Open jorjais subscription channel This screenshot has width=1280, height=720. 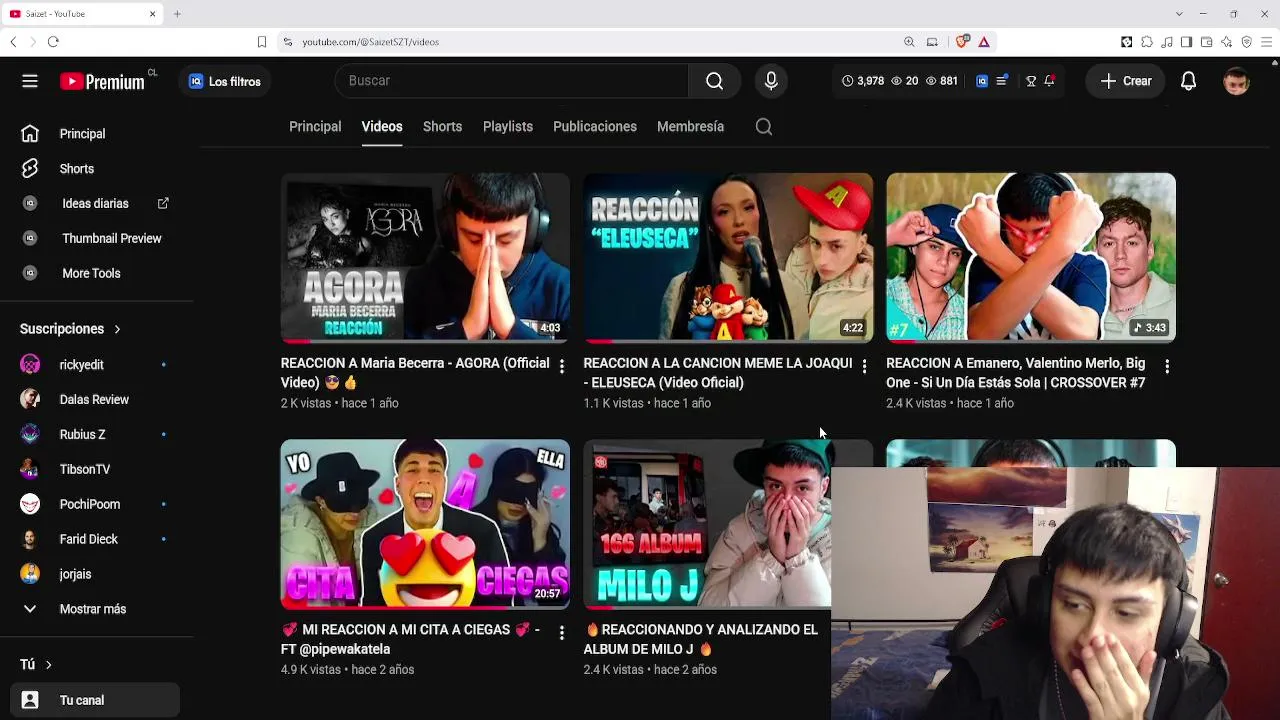[95, 574]
